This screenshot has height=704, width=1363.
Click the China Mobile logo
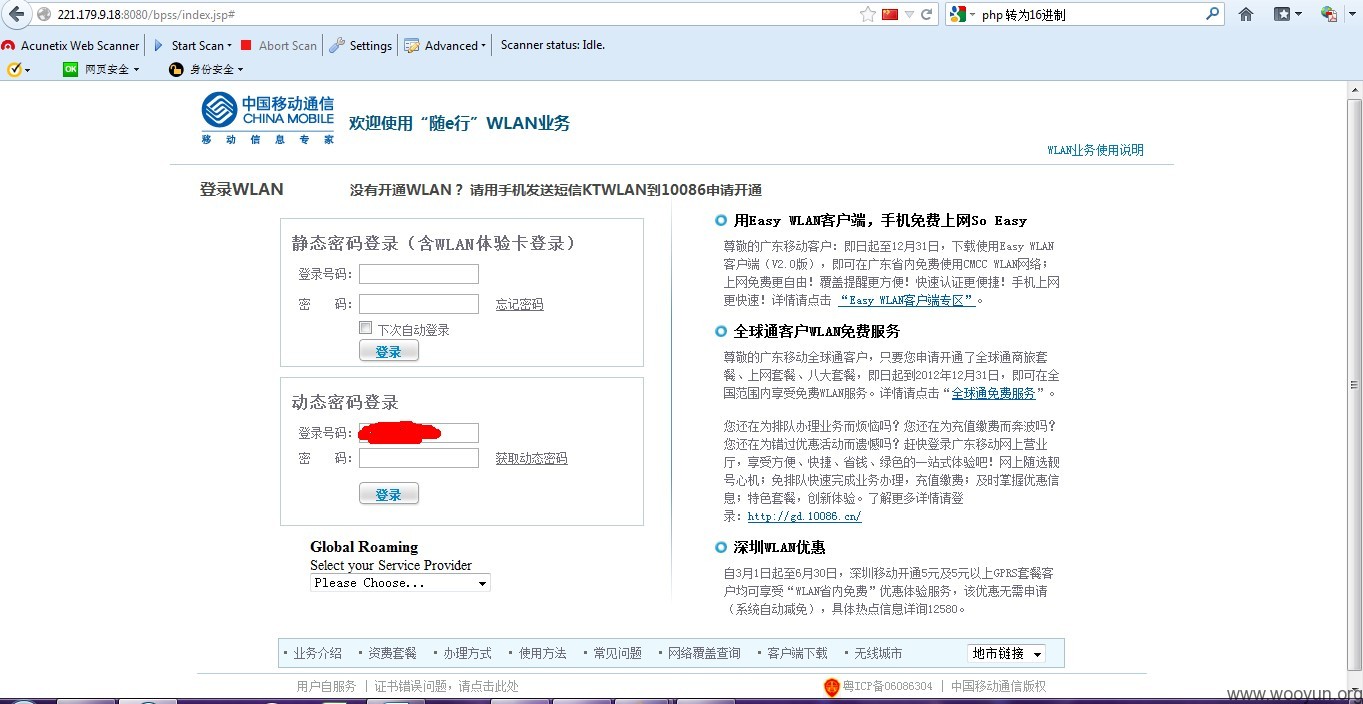tap(267, 118)
